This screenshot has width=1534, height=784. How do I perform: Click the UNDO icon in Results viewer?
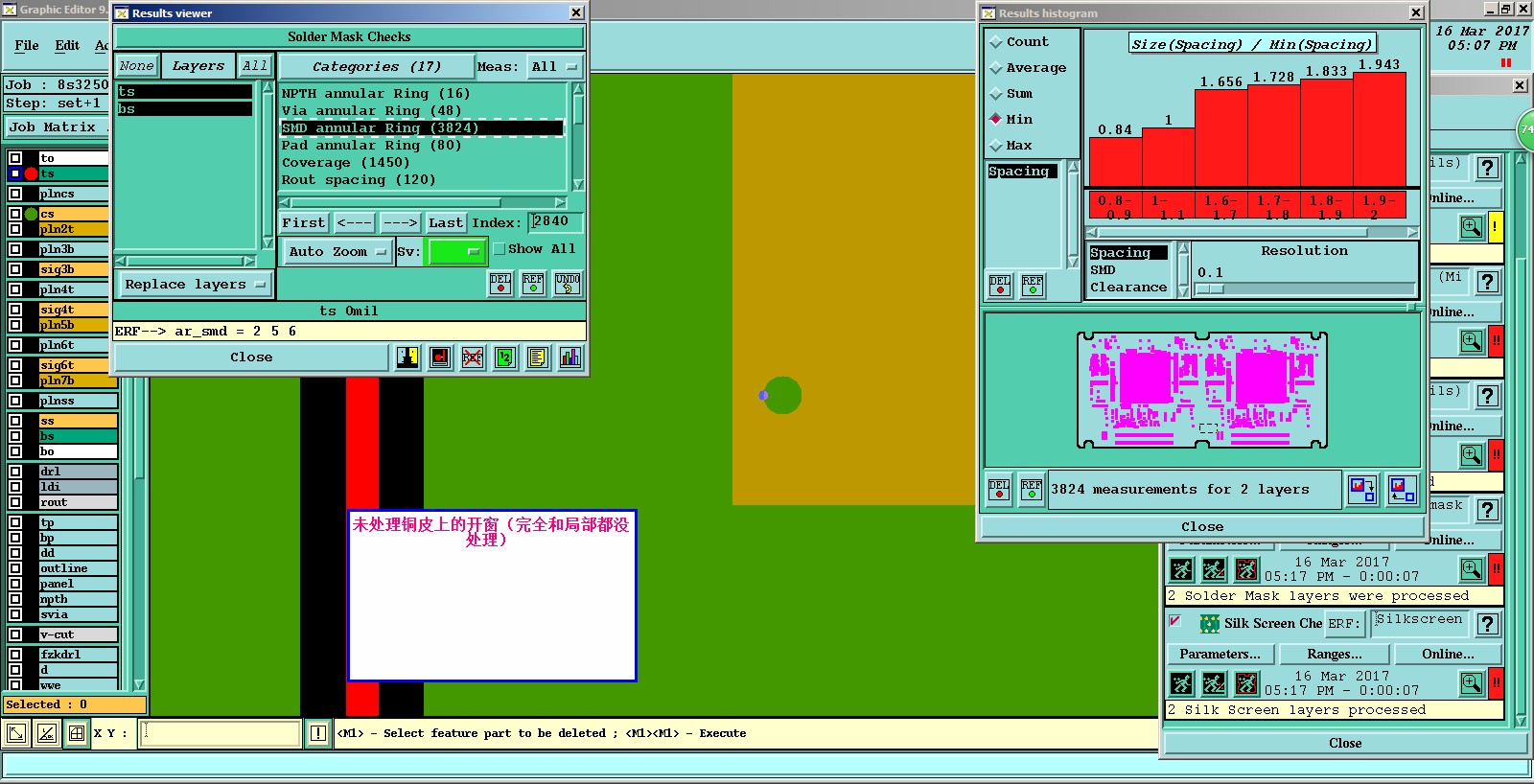click(x=568, y=284)
